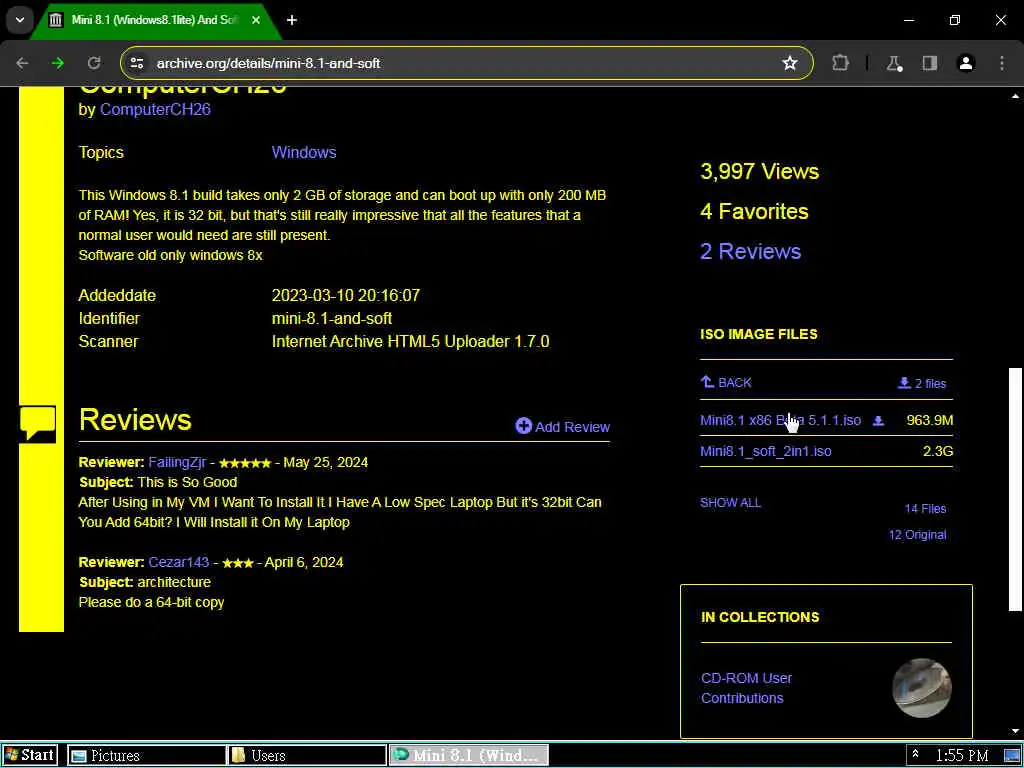1024x768 pixels.
Task: Click BACK in ISO image files
Action: 726,382
